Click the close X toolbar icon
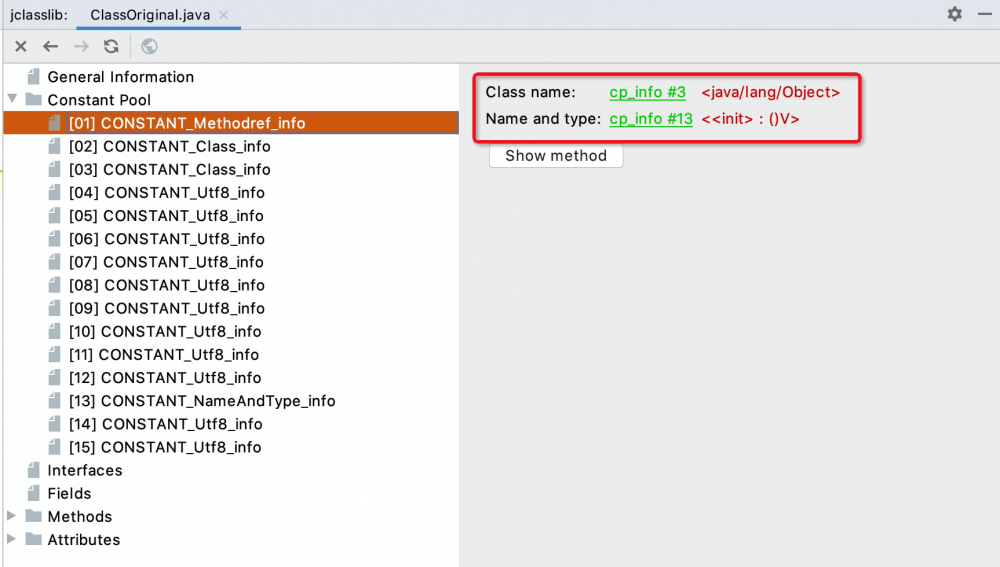 20,46
